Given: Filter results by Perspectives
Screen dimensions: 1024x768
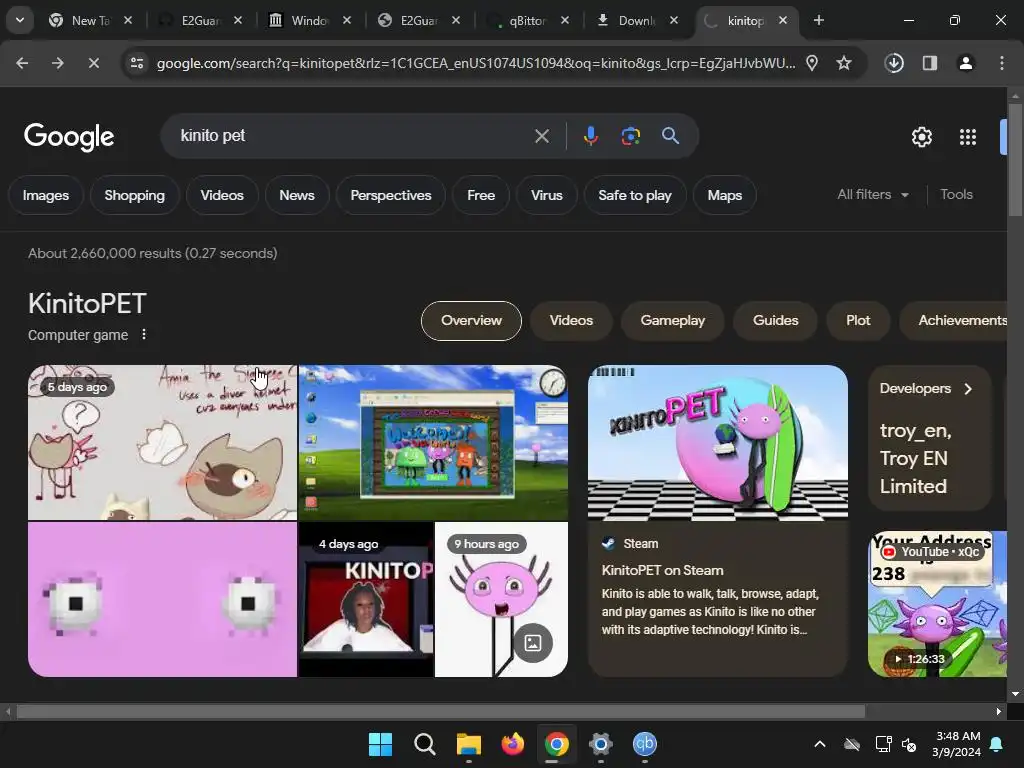Looking at the screenshot, I should [x=391, y=195].
